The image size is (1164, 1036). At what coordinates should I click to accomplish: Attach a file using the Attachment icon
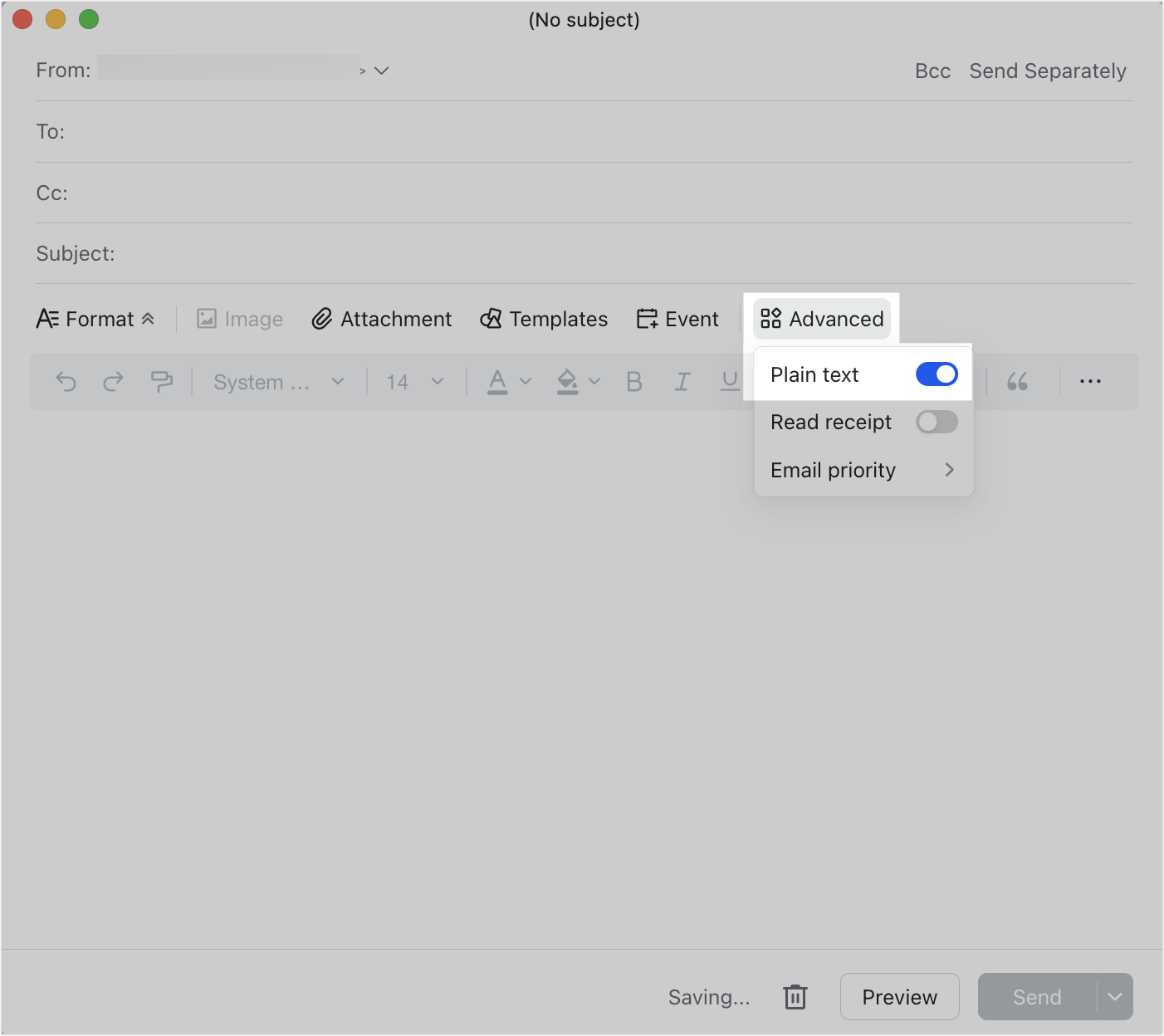tap(381, 319)
